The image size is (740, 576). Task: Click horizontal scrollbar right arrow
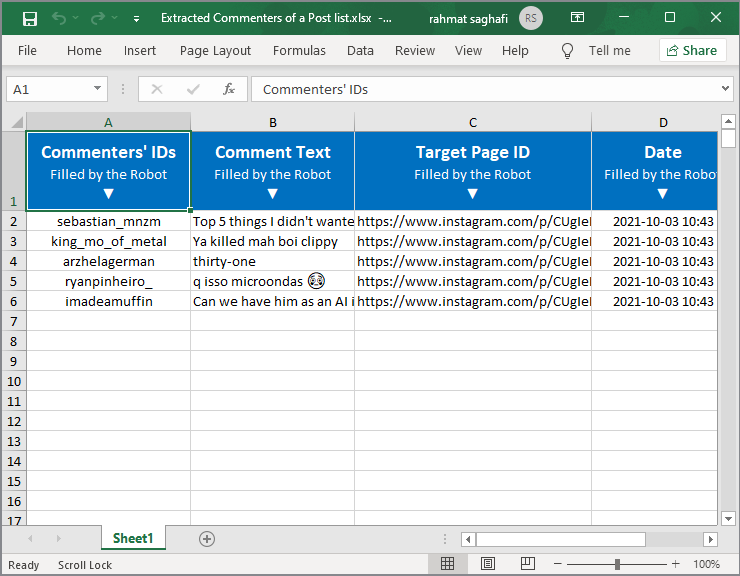[x=710, y=539]
